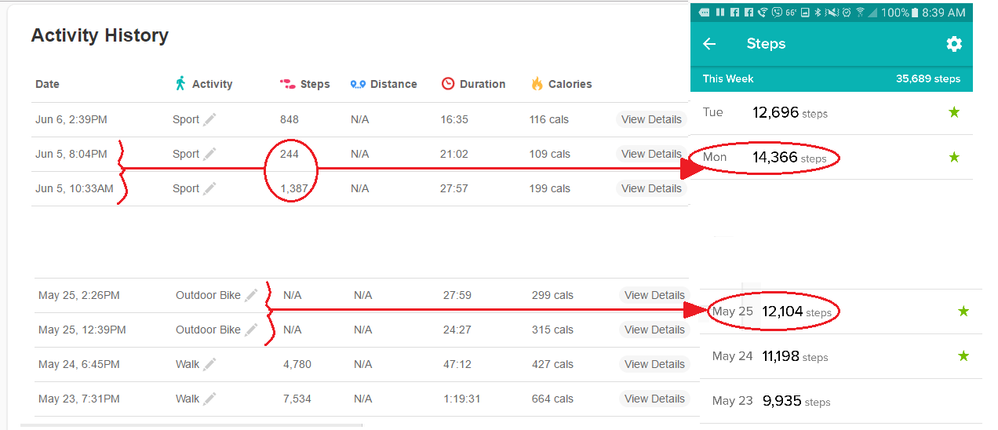
Task: View Details for Jun 5, 10:33AM Sport
Action: pyautogui.click(x=651, y=188)
